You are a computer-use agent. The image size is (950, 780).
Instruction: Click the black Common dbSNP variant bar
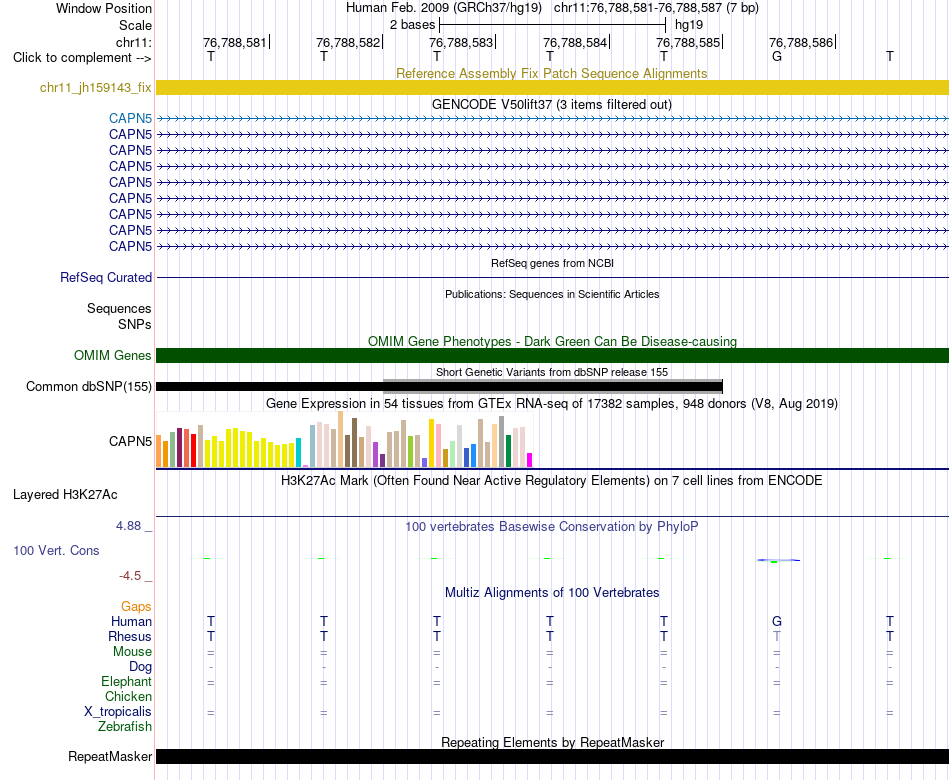439,386
